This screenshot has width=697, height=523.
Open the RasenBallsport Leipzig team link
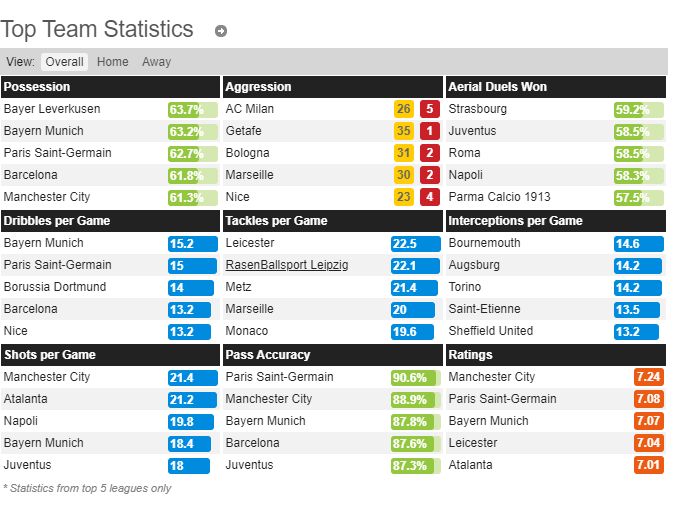[x=286, y=265]
